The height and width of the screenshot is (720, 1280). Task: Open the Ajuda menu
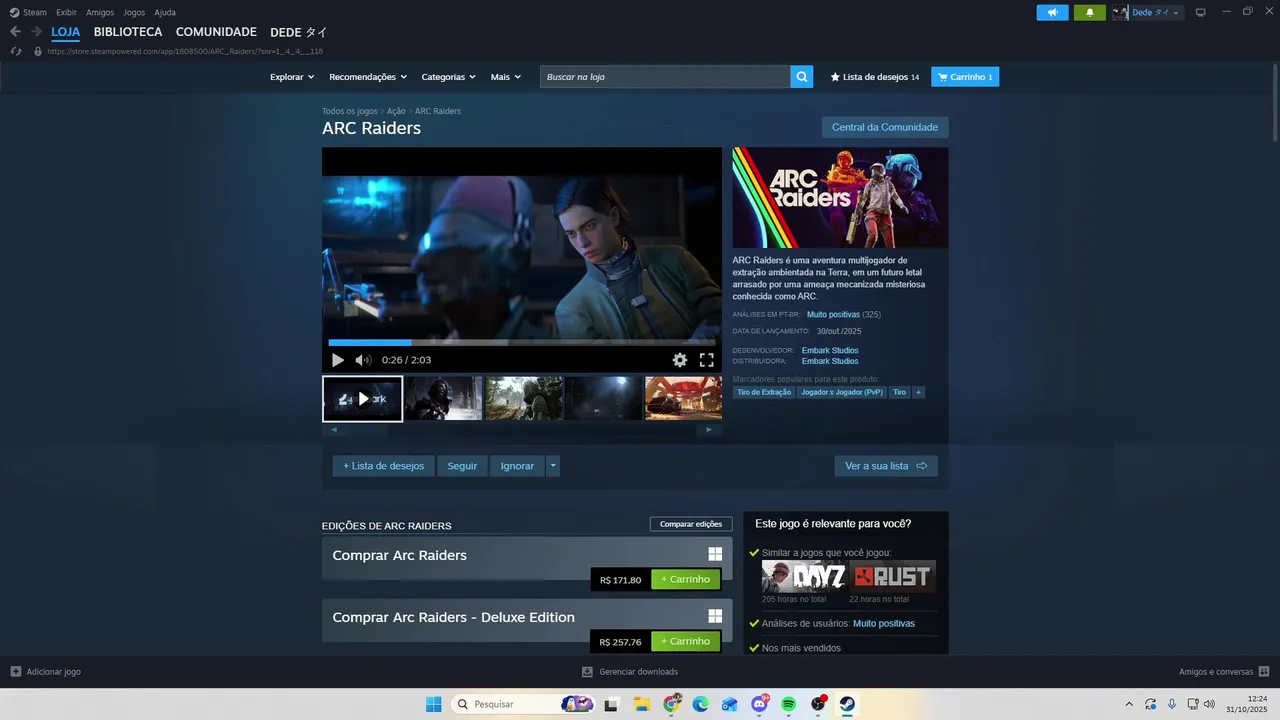[x=165, y=12]
